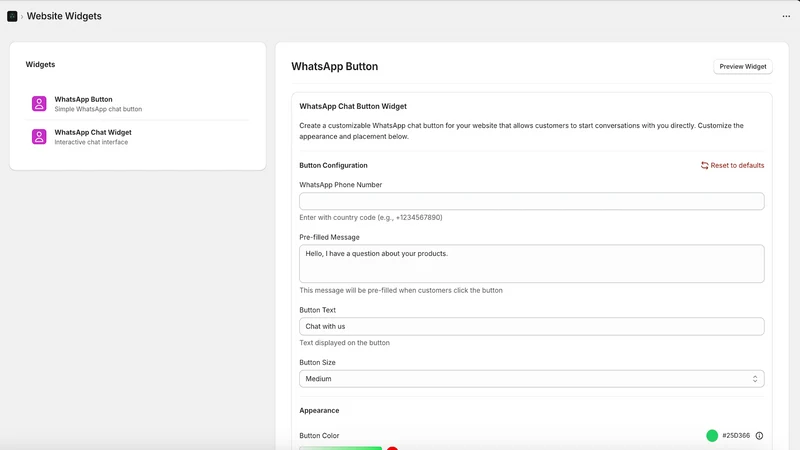800x450 pixels.
Task: Click the 'Interactive chat interface' subtitle
Action: [91, 142]
